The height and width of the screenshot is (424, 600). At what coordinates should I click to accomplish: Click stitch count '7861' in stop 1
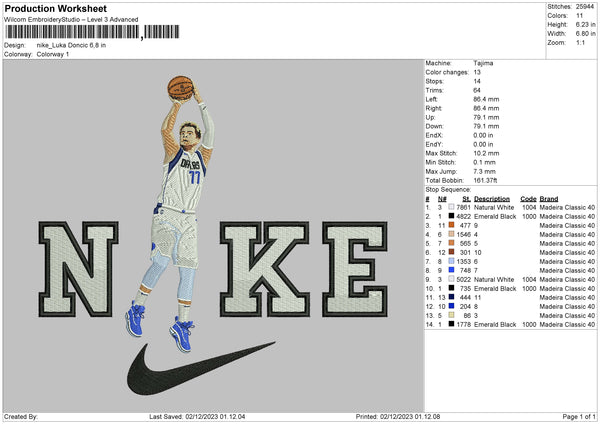(x=464, y=207)
